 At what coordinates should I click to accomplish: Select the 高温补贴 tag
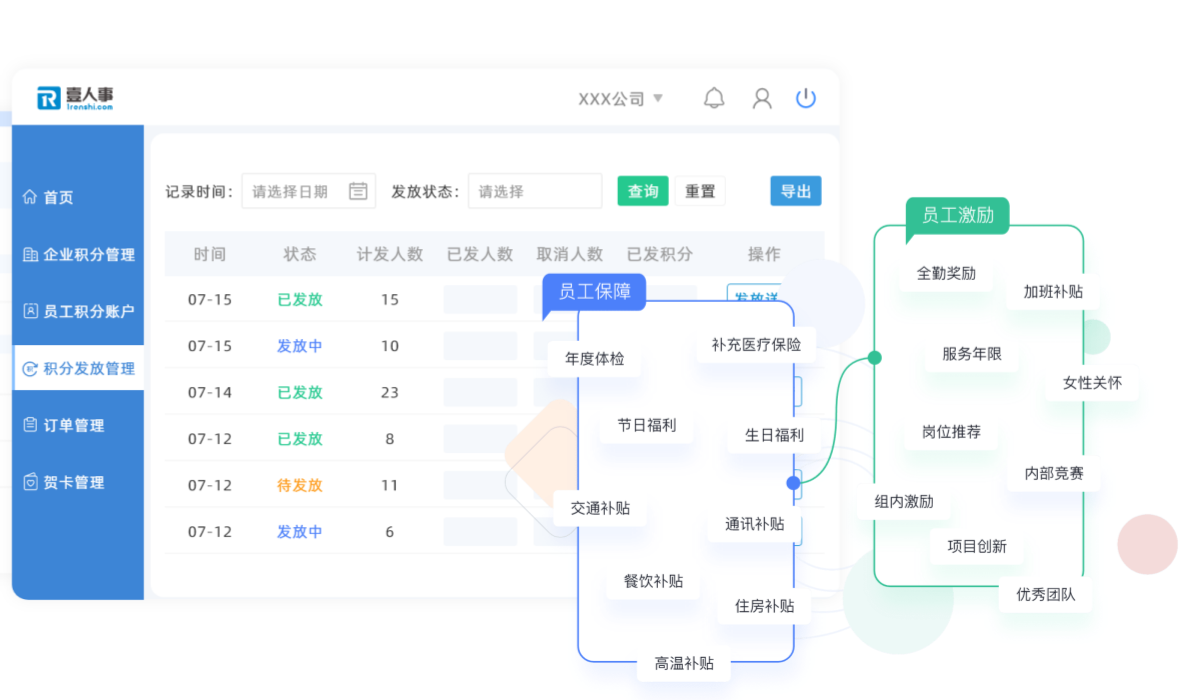coord(684,663)
